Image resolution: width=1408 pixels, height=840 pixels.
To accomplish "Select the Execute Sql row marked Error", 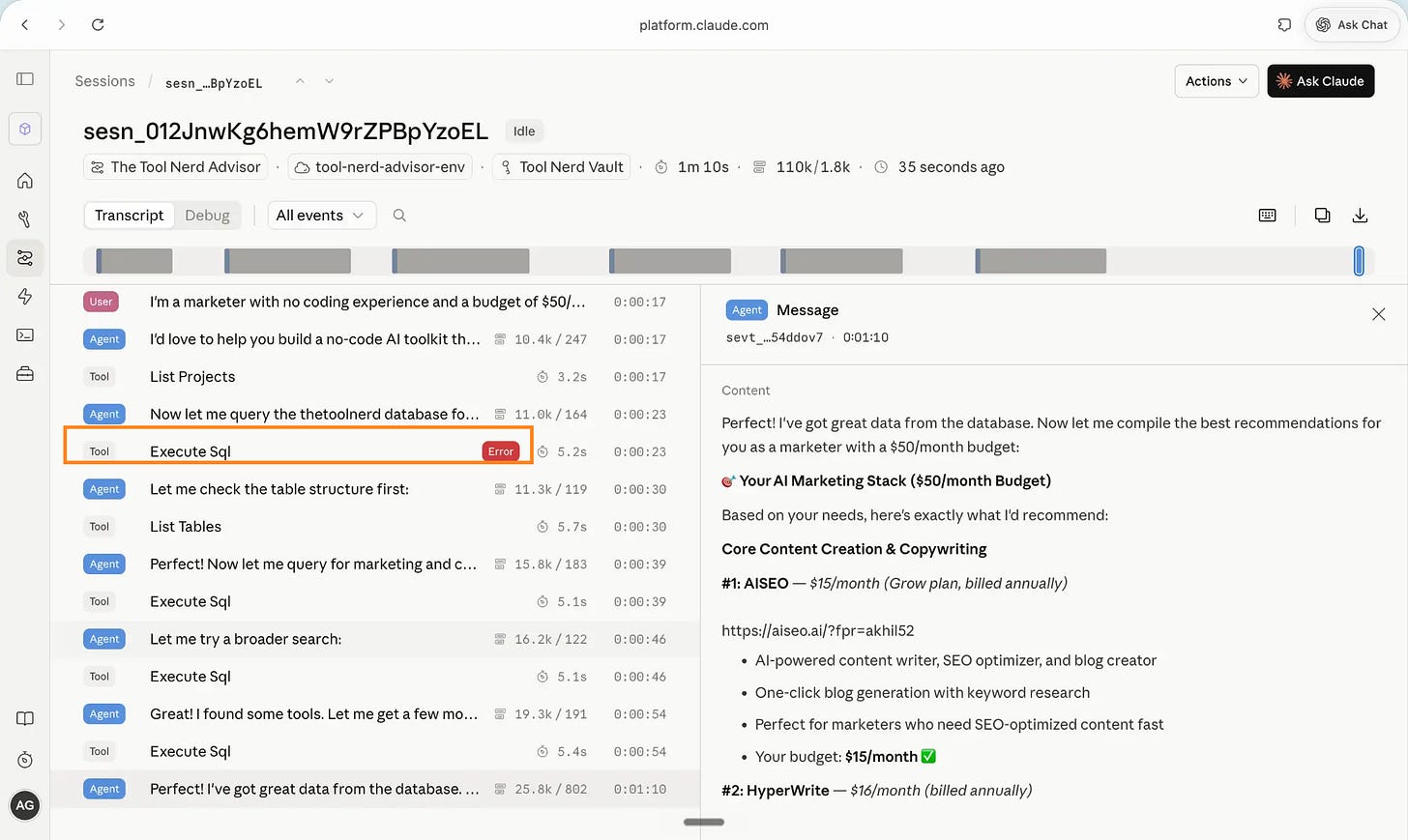I will pyautogui.click(x=375, y=451).
